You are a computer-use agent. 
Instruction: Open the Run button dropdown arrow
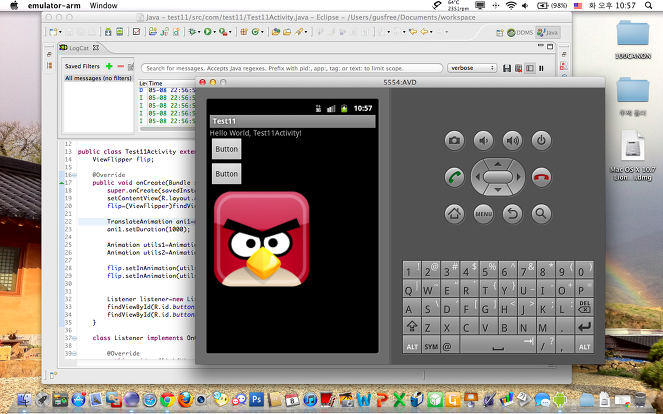pos(214,32)
